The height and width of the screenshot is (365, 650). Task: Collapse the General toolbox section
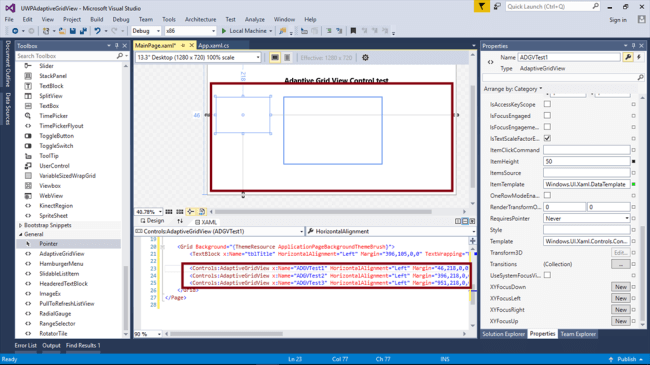[x=20, y=234]
